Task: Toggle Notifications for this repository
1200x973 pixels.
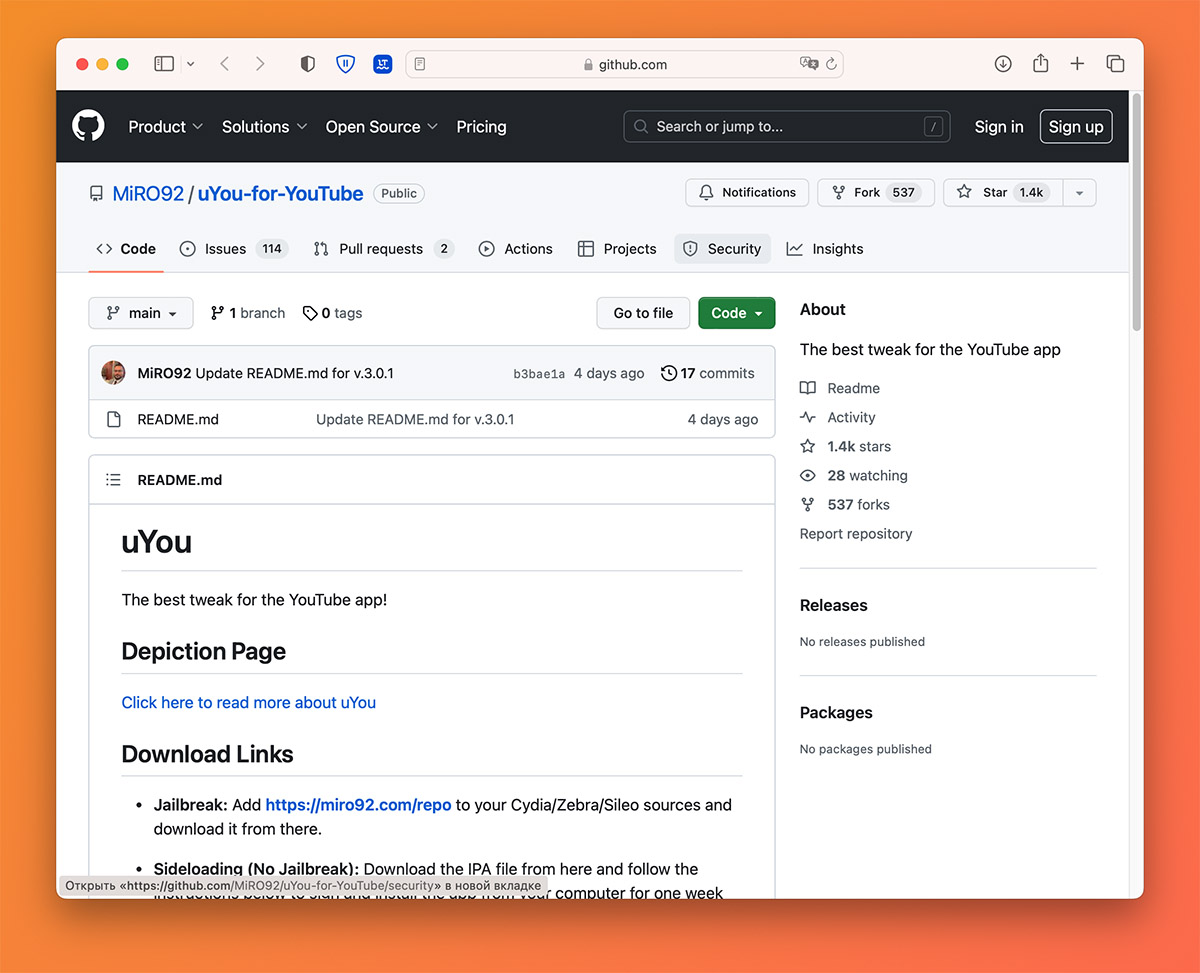Action: (x=748, y=193)
